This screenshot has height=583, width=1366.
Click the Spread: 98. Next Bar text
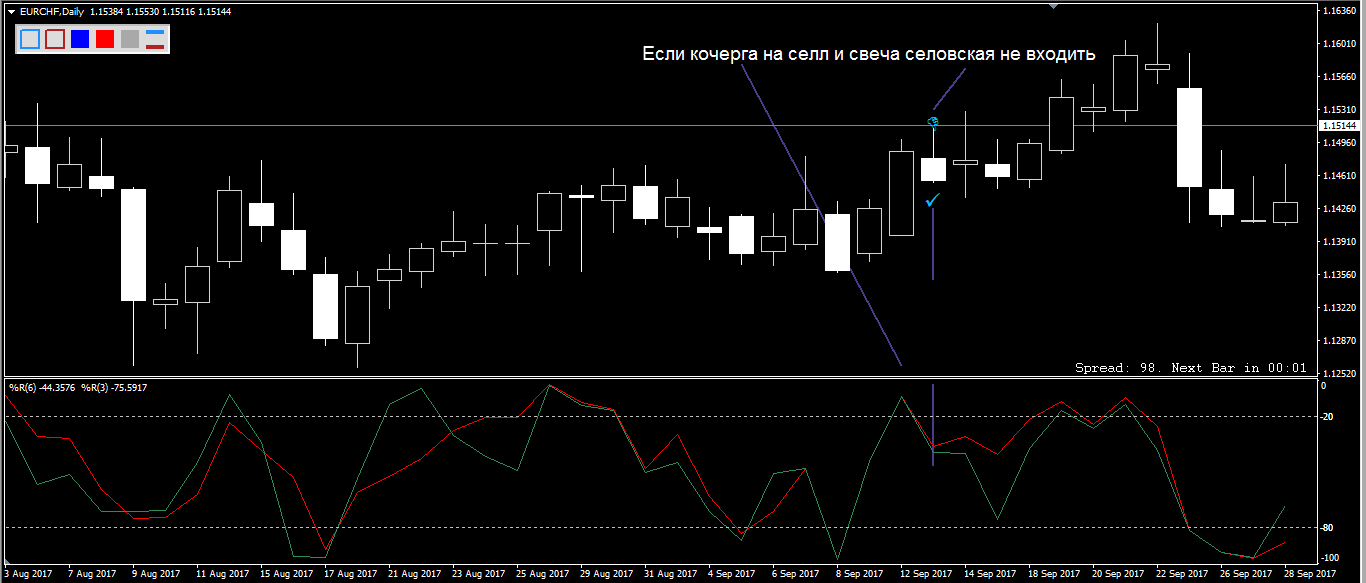point(1191,368)
